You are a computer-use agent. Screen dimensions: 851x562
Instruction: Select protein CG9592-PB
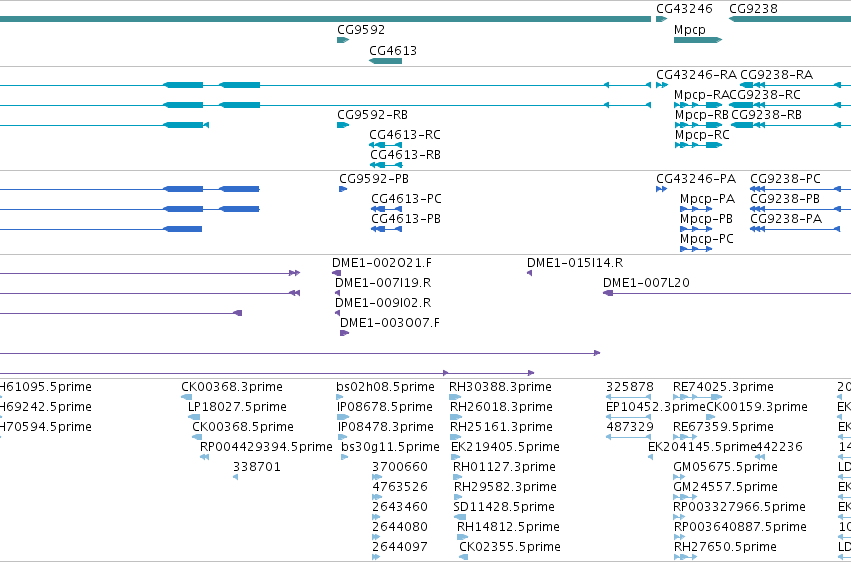[343, 189]
